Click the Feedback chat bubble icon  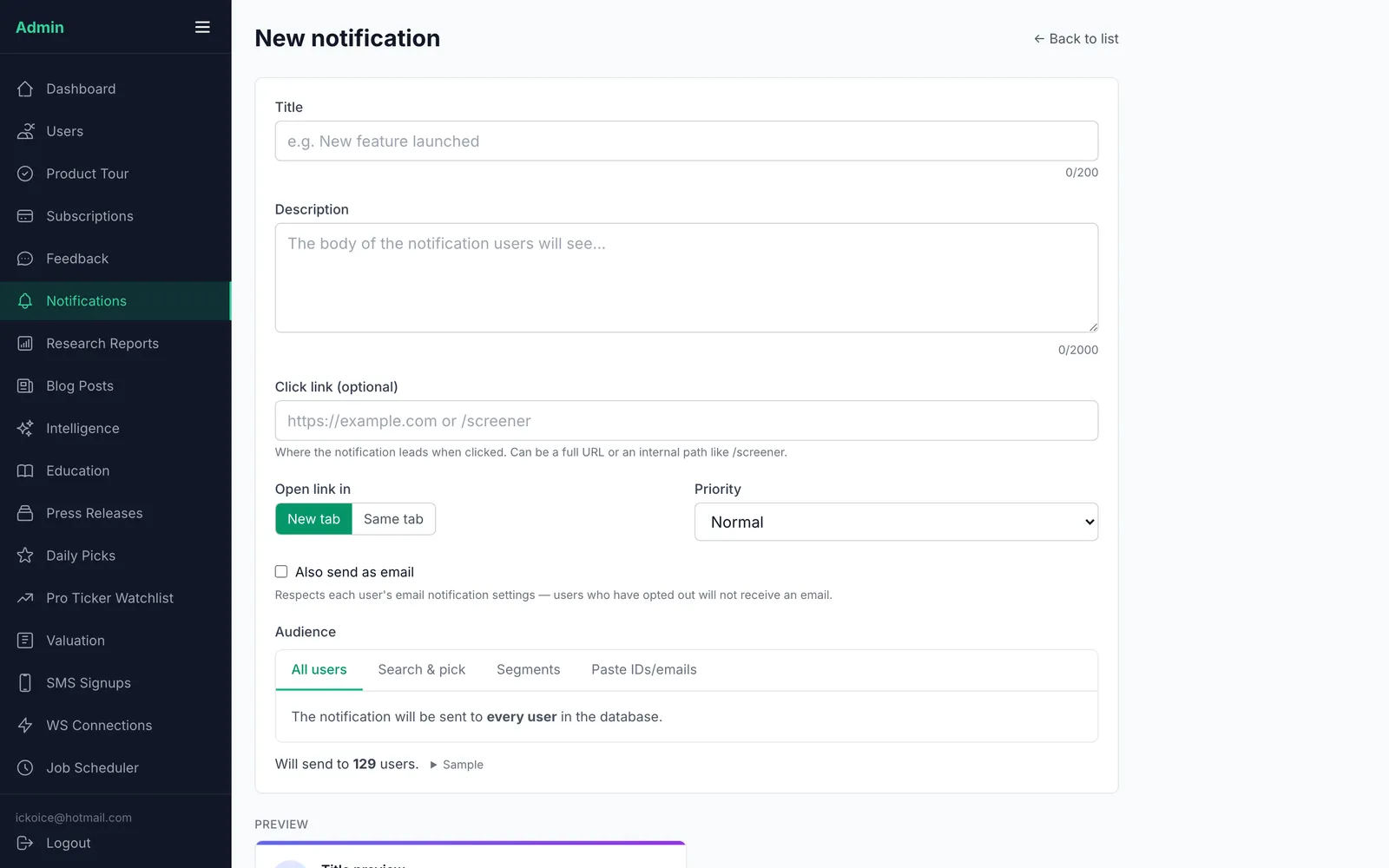tap(25, 259)
